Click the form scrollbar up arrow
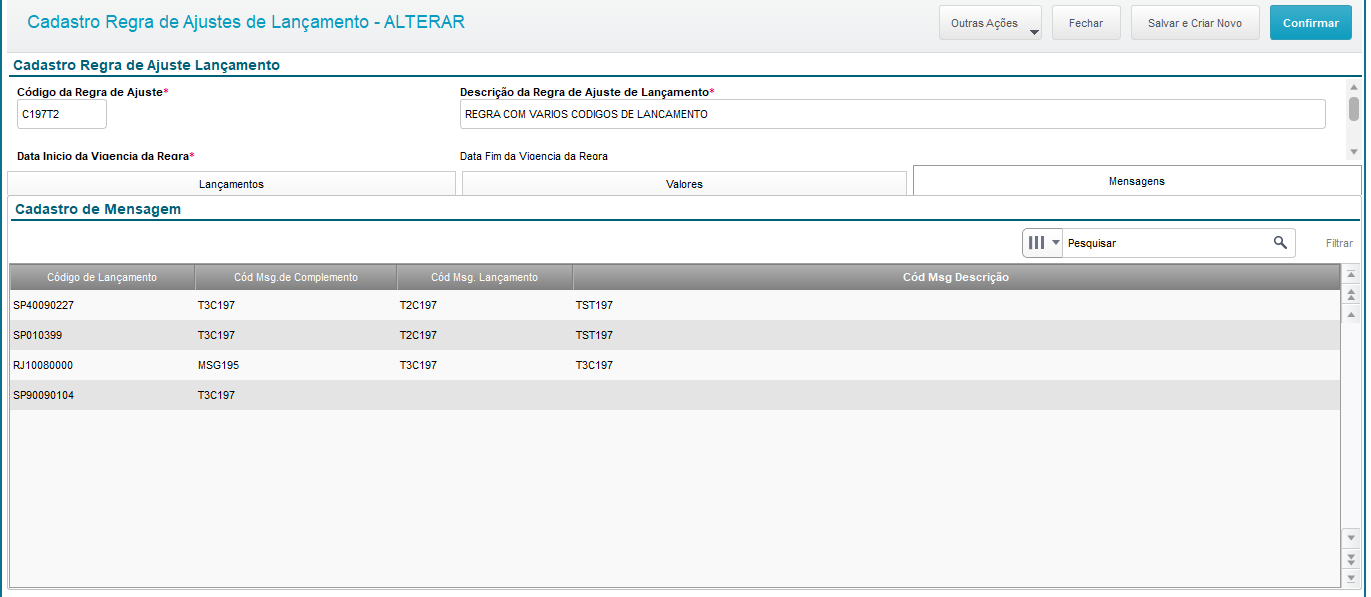Screen dimensions: 1371x597 coord(1354,88)
